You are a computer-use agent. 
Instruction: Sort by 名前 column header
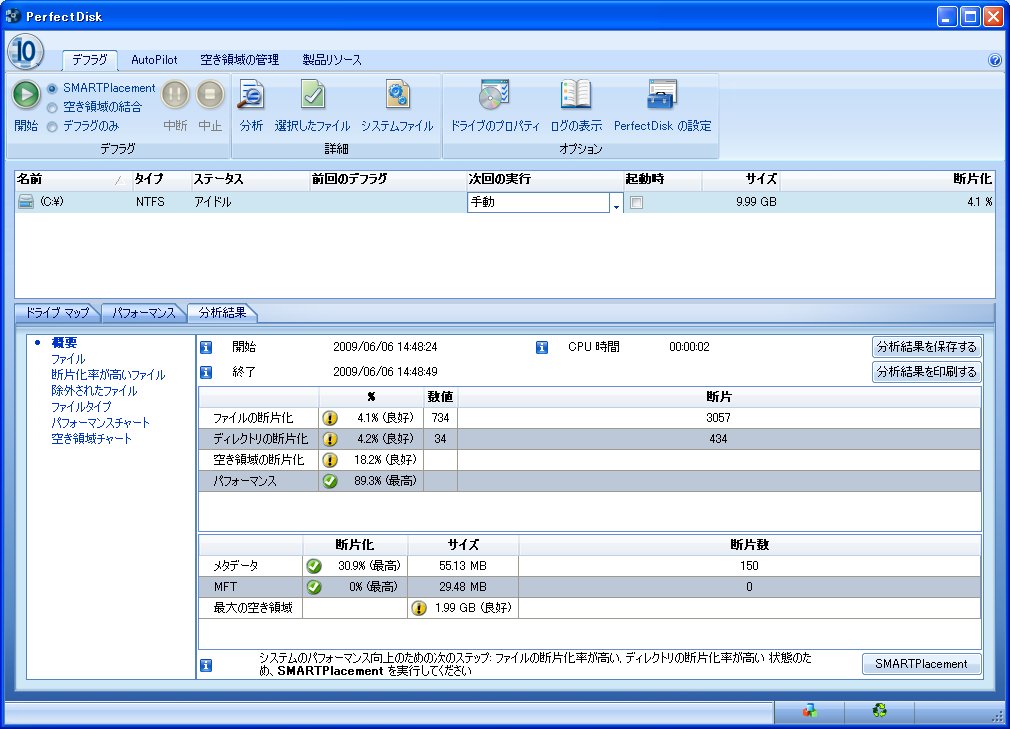[73, 179]
